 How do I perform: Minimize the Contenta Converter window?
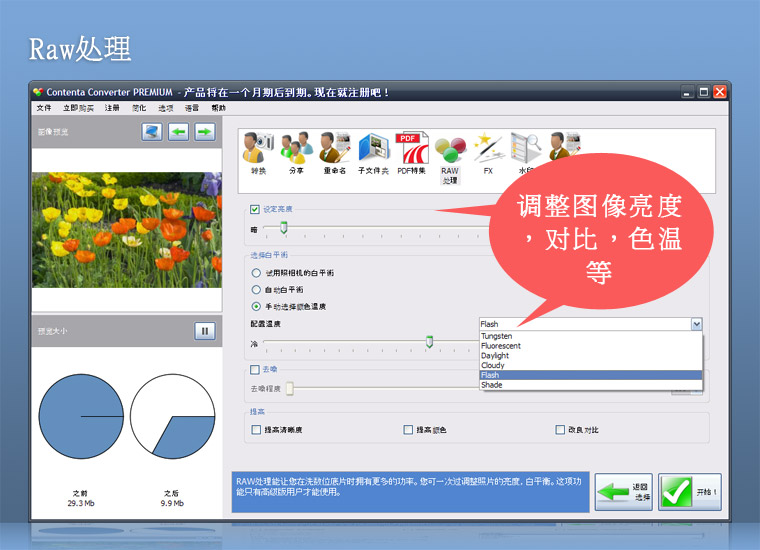pyautogui.click(x=687, y=92)
